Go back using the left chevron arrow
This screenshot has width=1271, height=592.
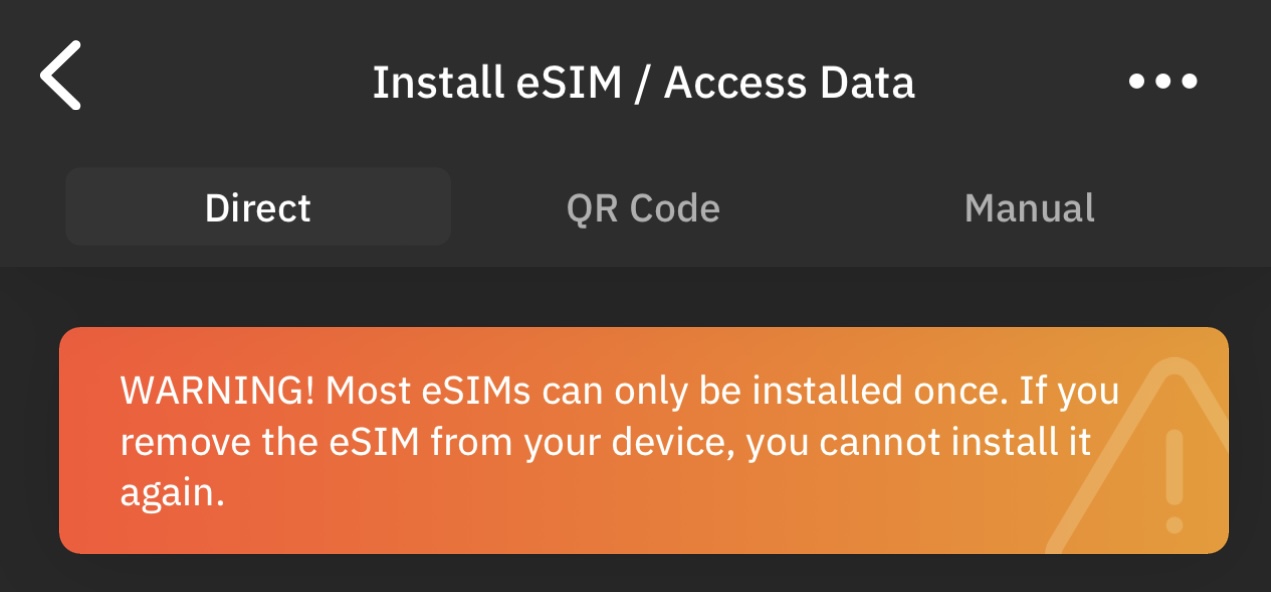point(60,75)
